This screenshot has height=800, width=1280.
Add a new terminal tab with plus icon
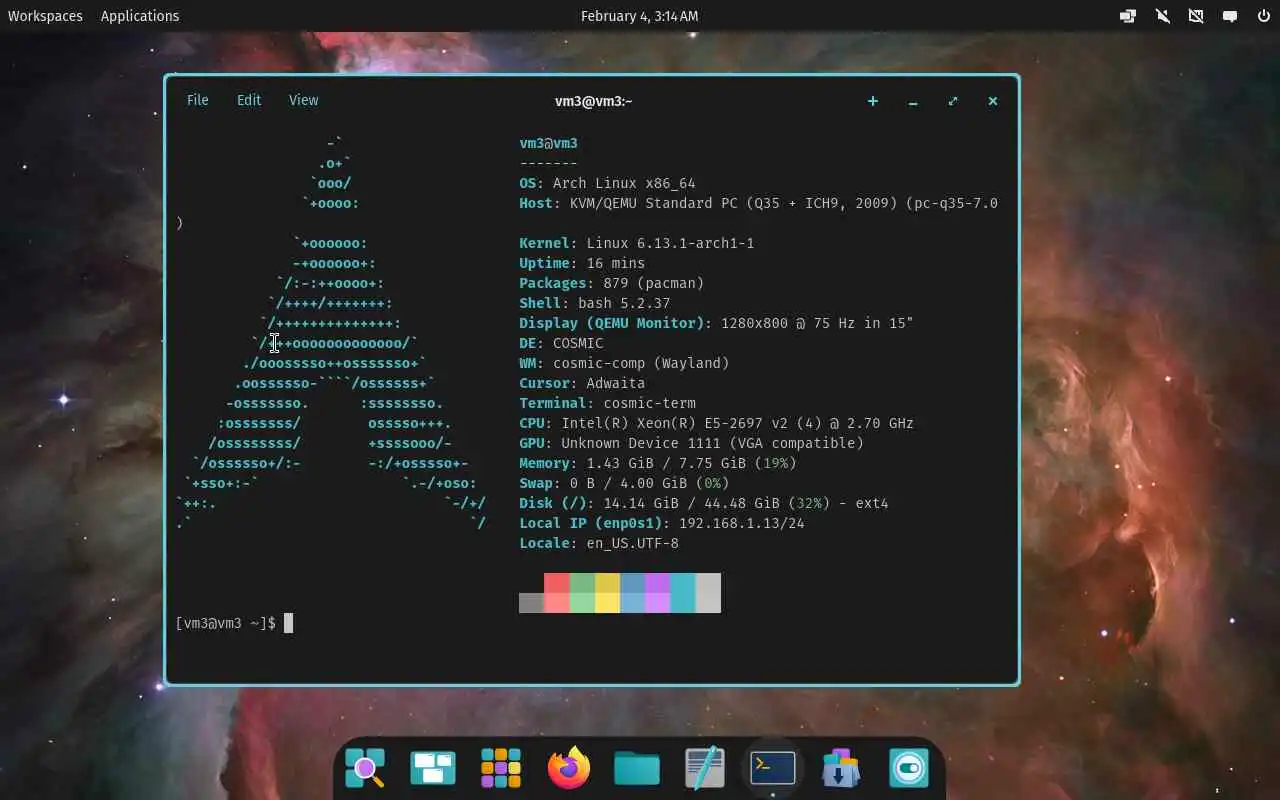873,101
